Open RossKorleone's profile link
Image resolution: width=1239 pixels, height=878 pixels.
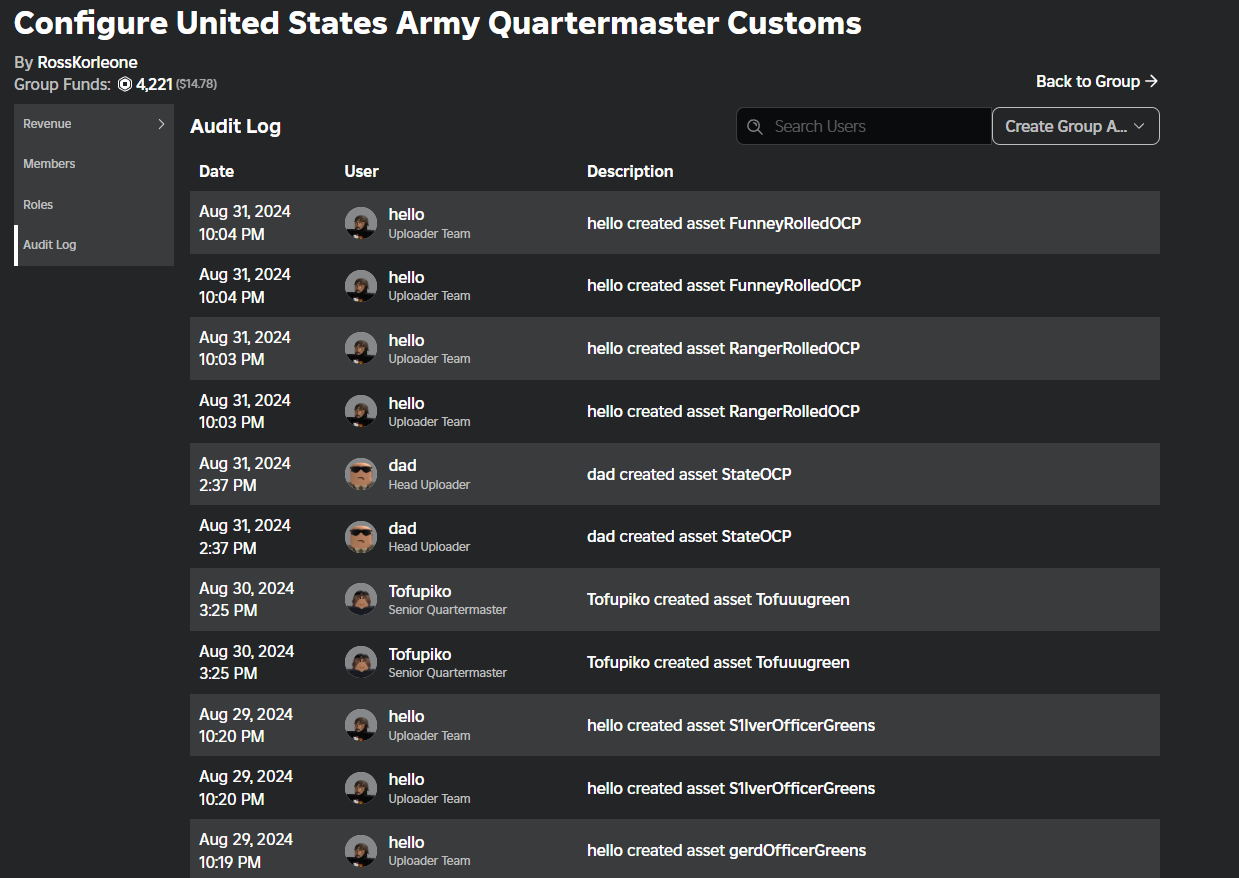click(x=87, y=62)
